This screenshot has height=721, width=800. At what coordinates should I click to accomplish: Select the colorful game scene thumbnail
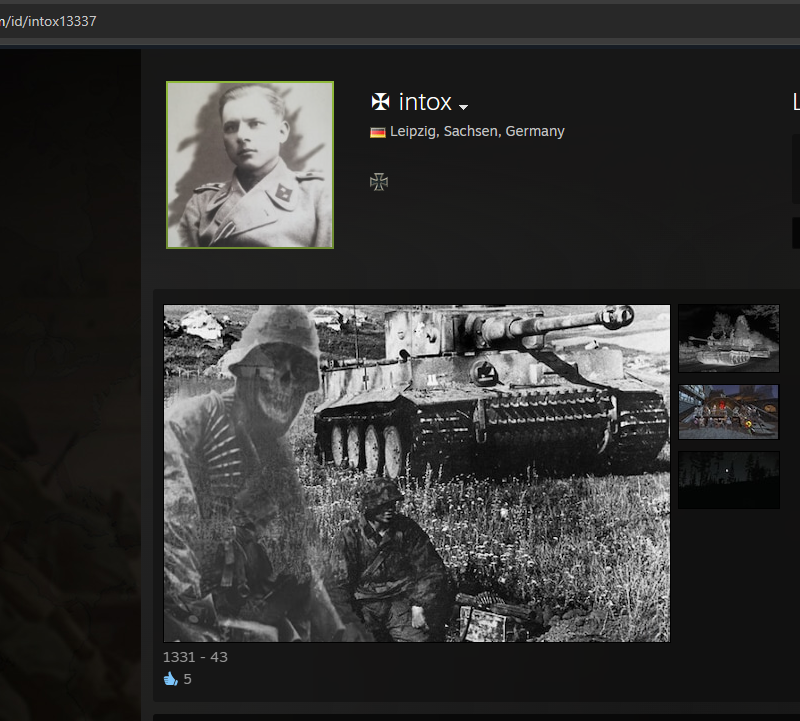tap(728, 411)
